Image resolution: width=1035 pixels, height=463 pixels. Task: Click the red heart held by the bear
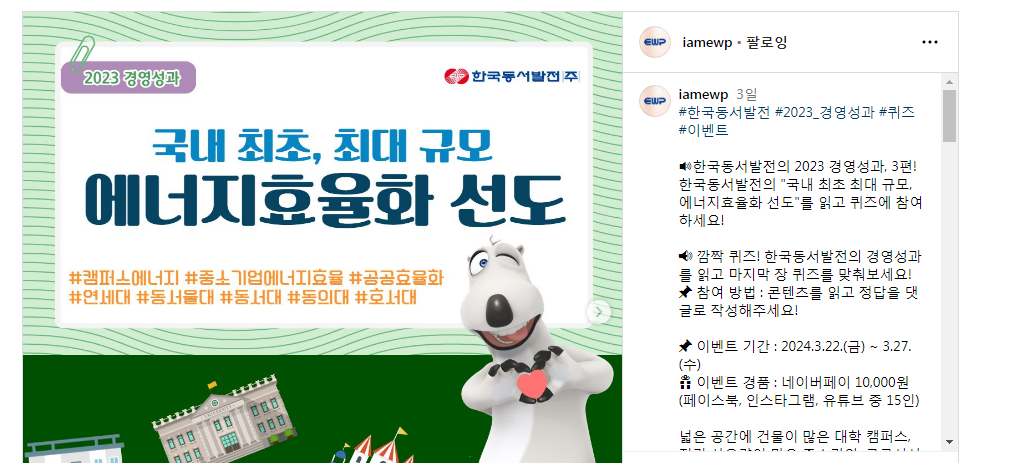coord(532,384)
